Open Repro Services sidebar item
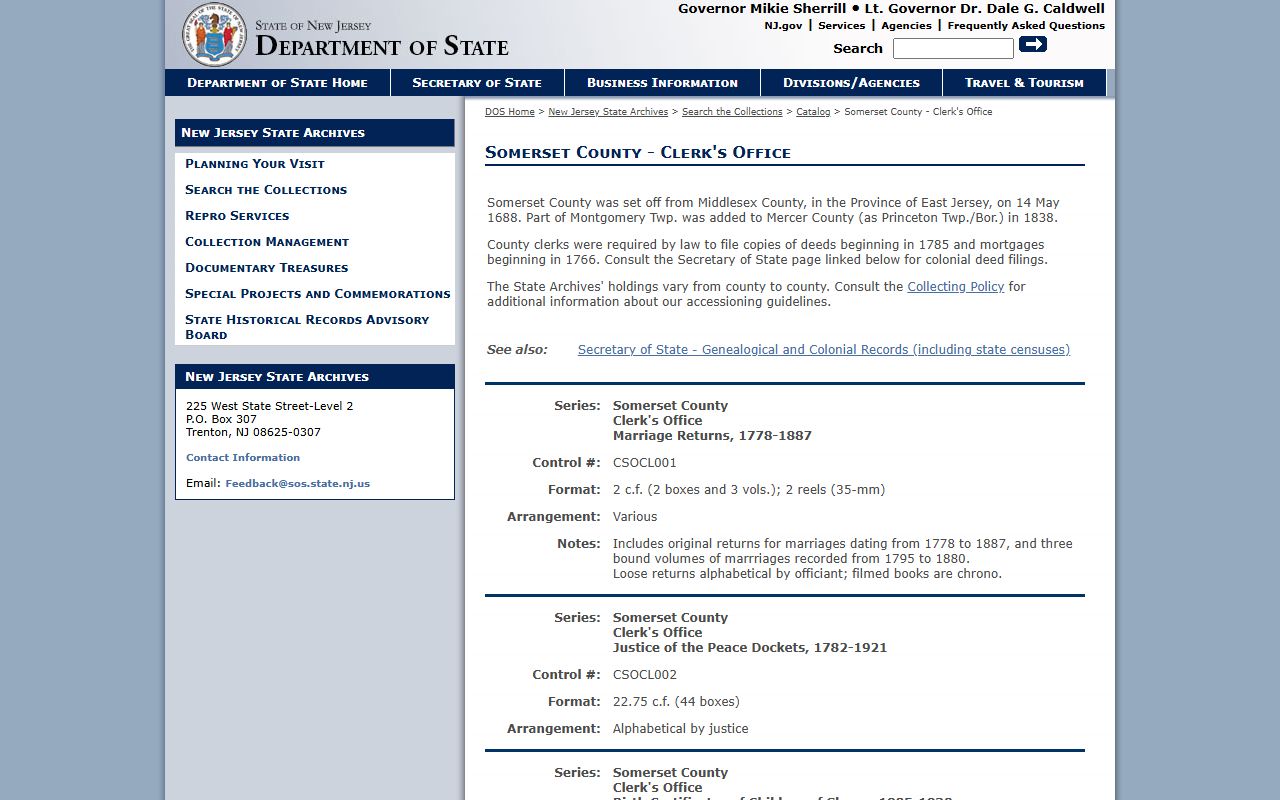This screenshot has width=1280, height=800. (237, 216)
